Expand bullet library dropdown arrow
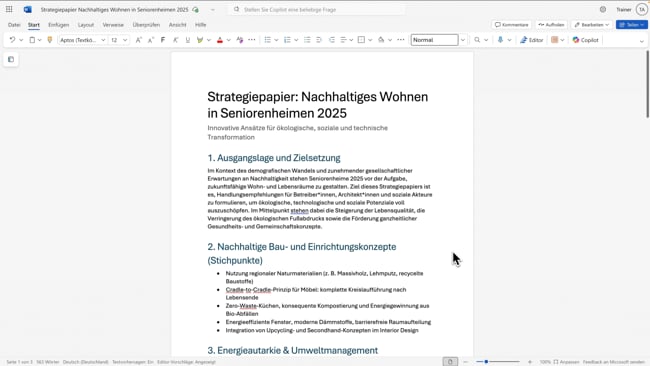Viewport: 650px width, 366px height. [x=276, y=40]
